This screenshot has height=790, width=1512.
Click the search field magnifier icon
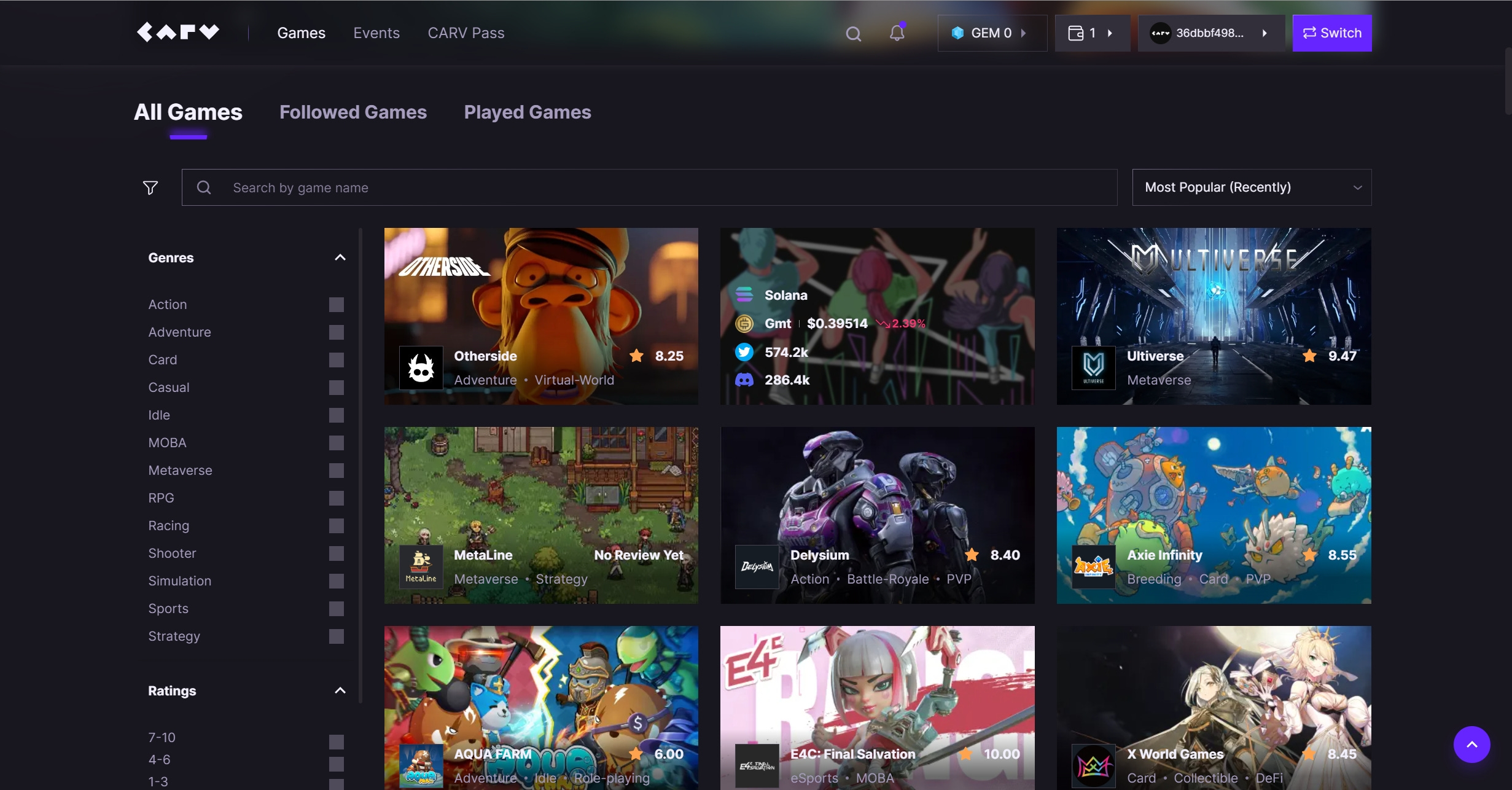coord(204,187)
